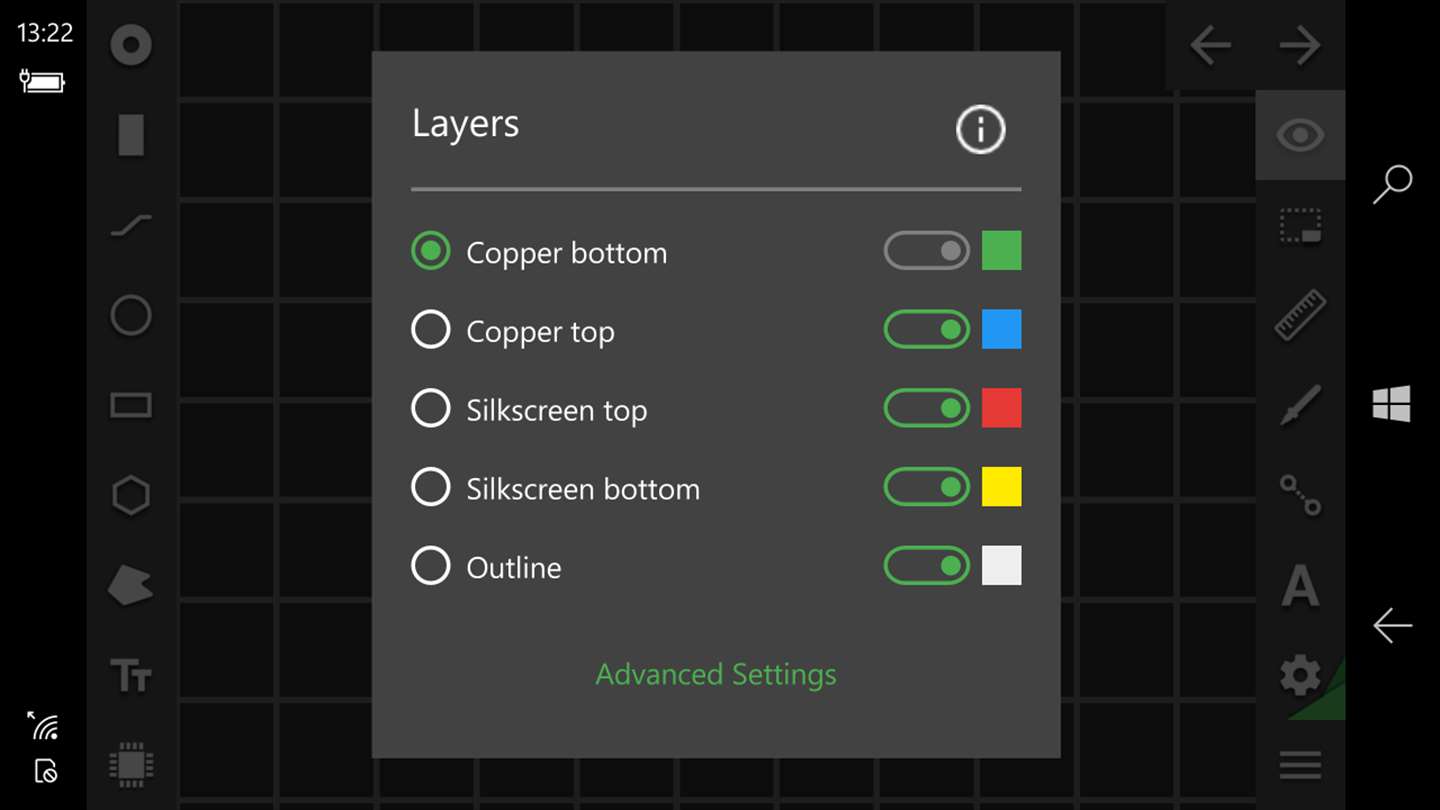This screenshot has width=1440, height=810.
Task: Select the Silkscreen top radio button
Action: coord(431,408)
